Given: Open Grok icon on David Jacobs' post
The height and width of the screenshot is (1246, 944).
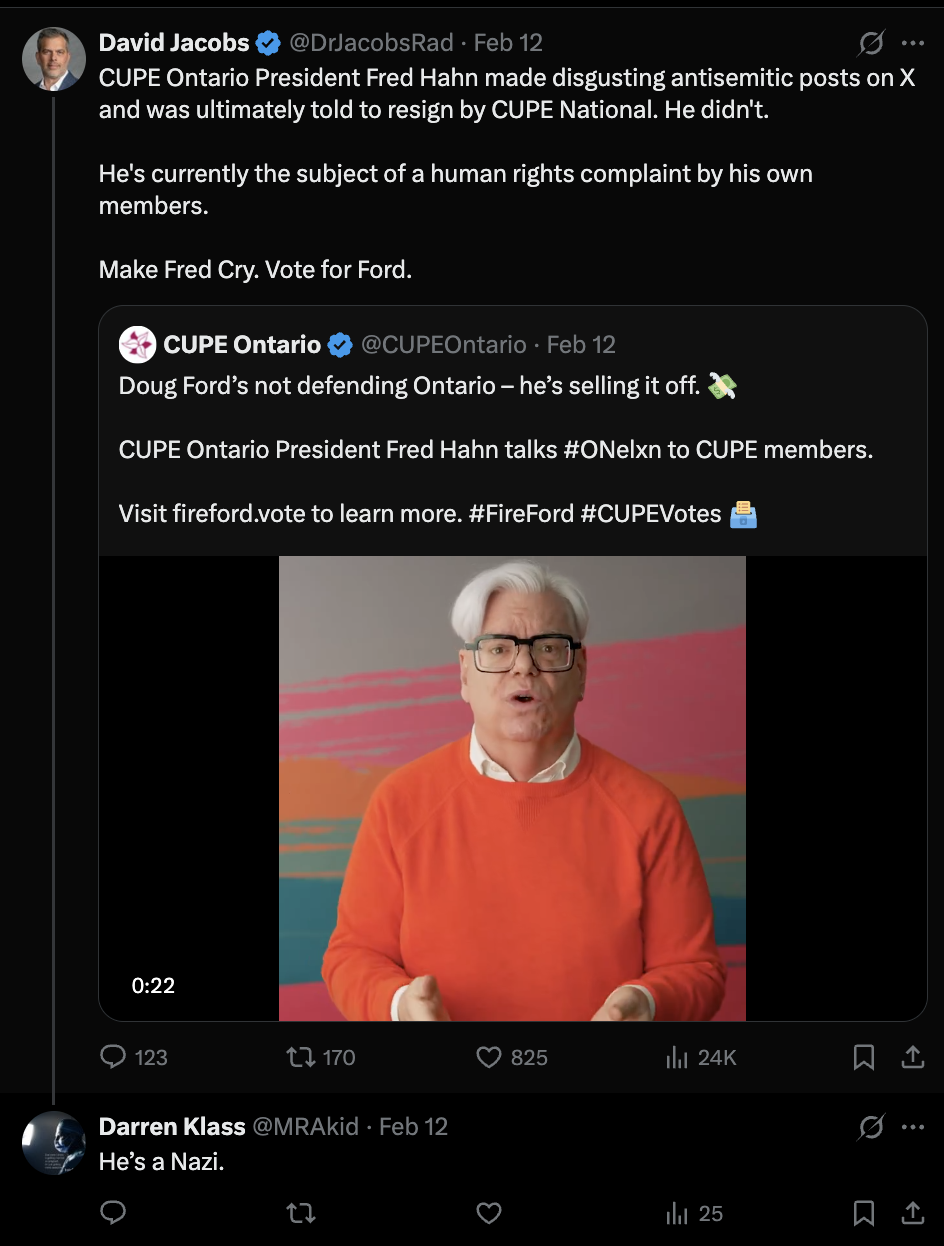Looking at the screenshot, I should point(871,43).
